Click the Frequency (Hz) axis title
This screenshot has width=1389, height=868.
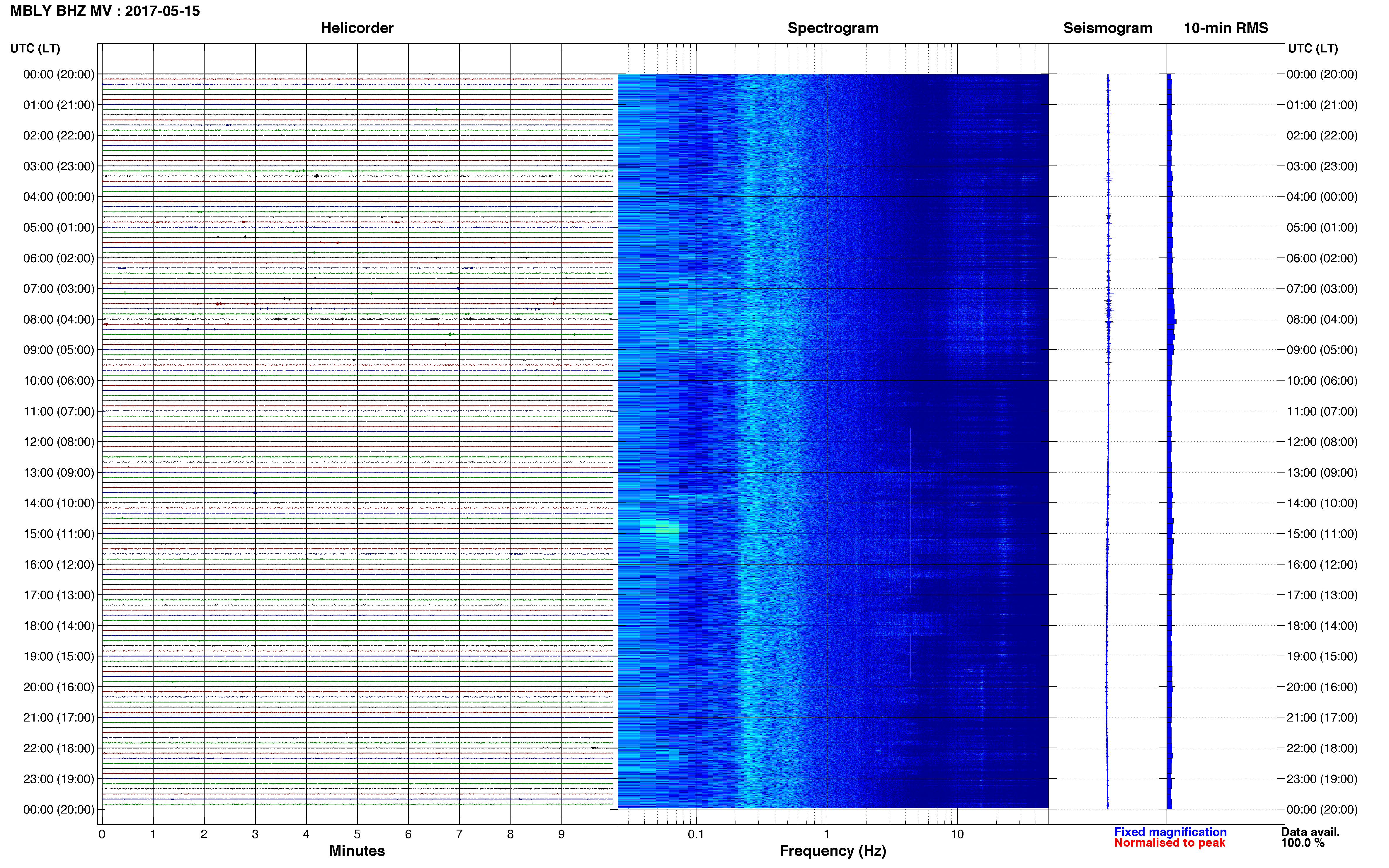tap(833, 851)
